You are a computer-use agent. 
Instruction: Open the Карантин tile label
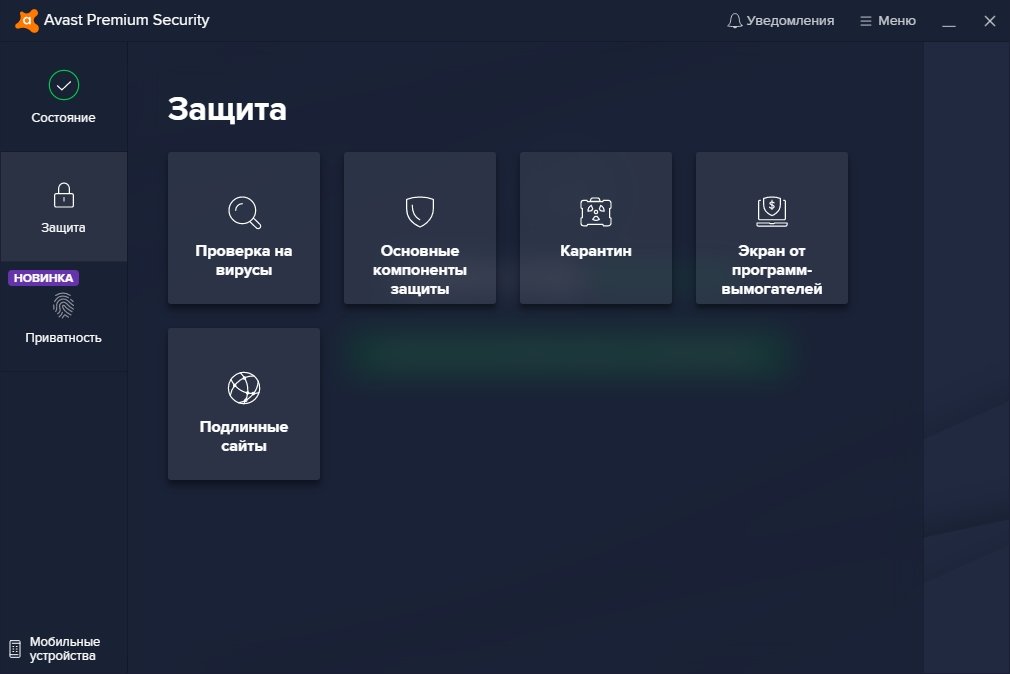coord(596,251)
